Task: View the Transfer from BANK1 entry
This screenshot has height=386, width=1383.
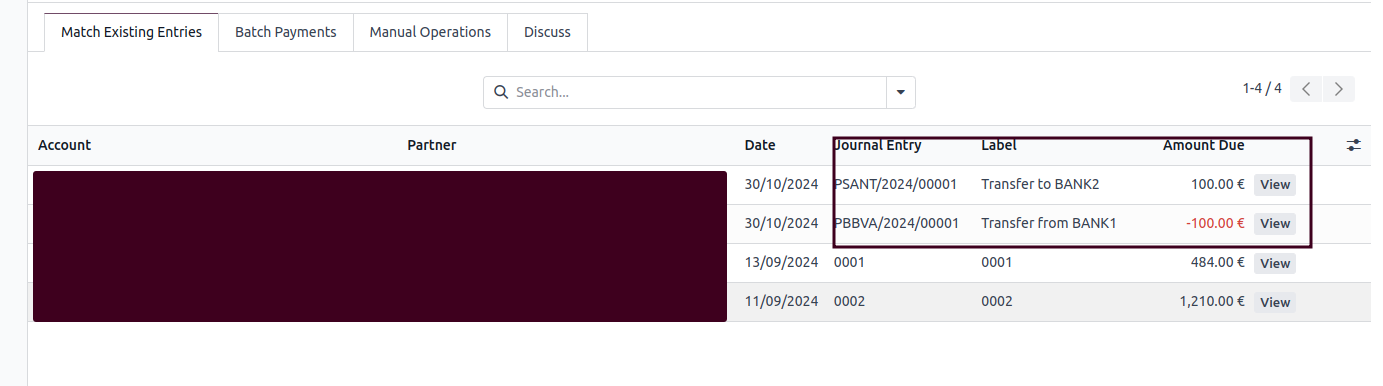Action: coord(1275,224)
